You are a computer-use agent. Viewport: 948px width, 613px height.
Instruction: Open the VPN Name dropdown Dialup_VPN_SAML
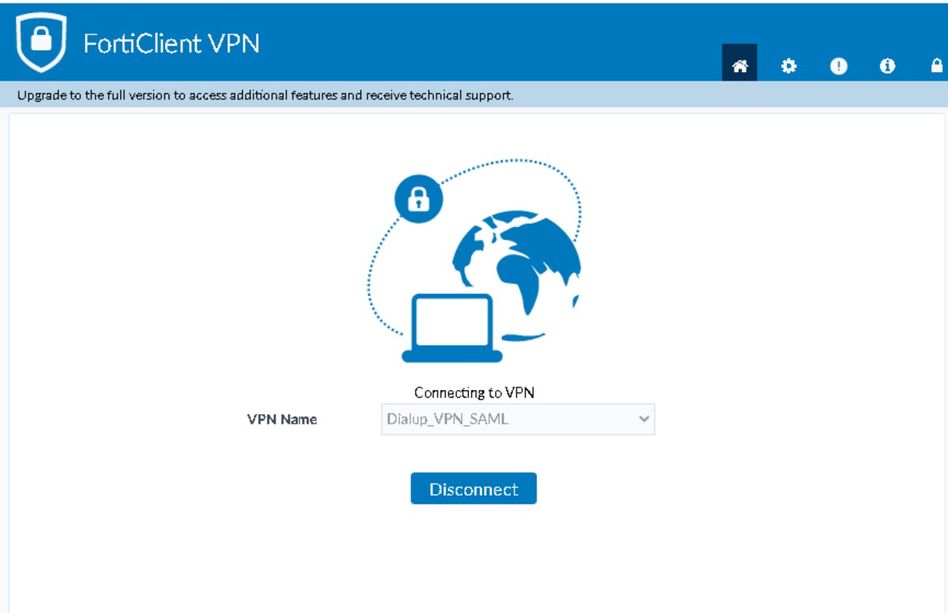(x=518, y=419)
